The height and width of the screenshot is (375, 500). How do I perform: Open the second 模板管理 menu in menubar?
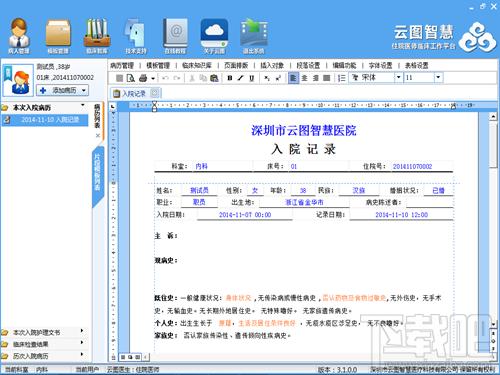[x=158, y=65]
